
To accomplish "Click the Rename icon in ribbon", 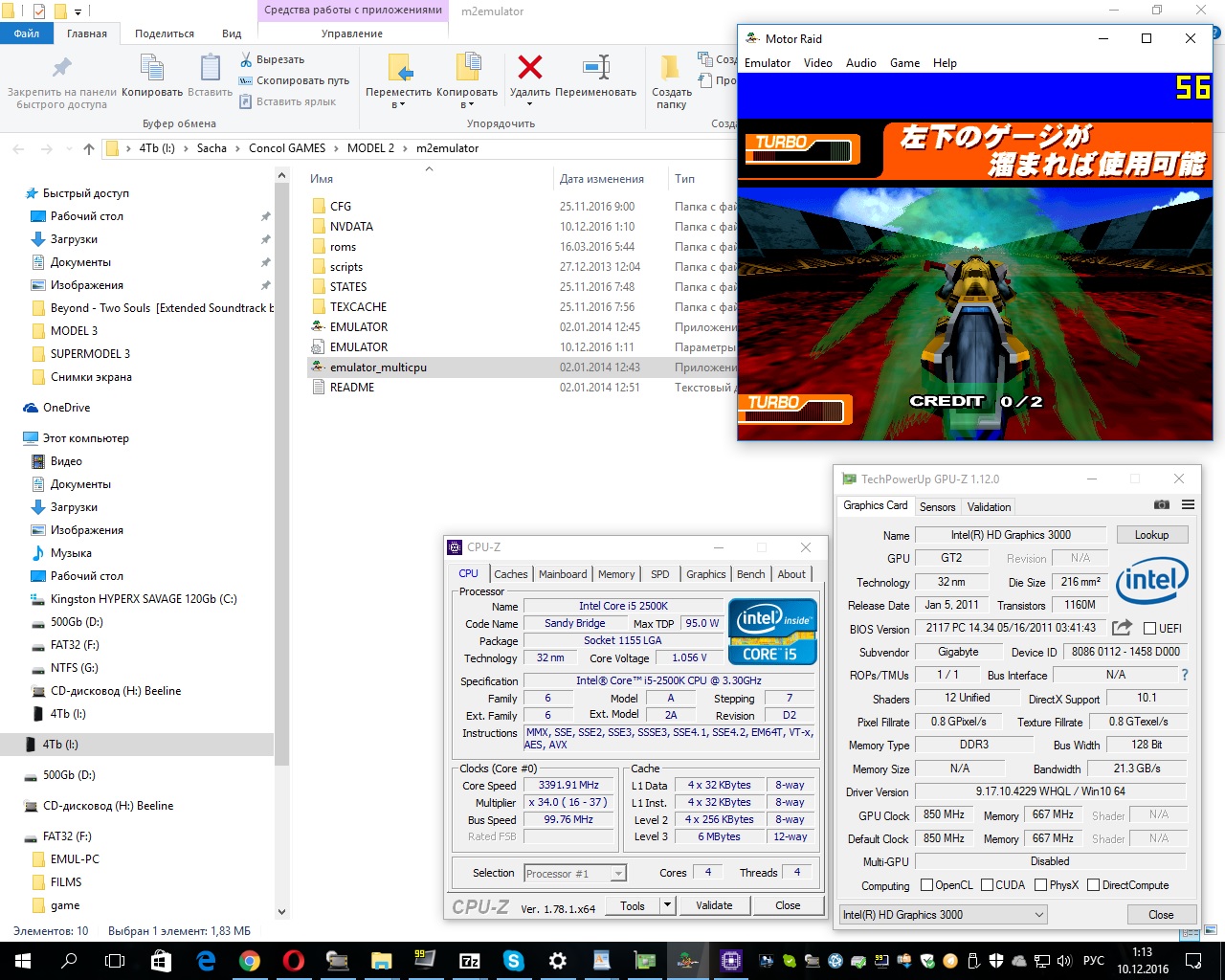I will 595,68.
